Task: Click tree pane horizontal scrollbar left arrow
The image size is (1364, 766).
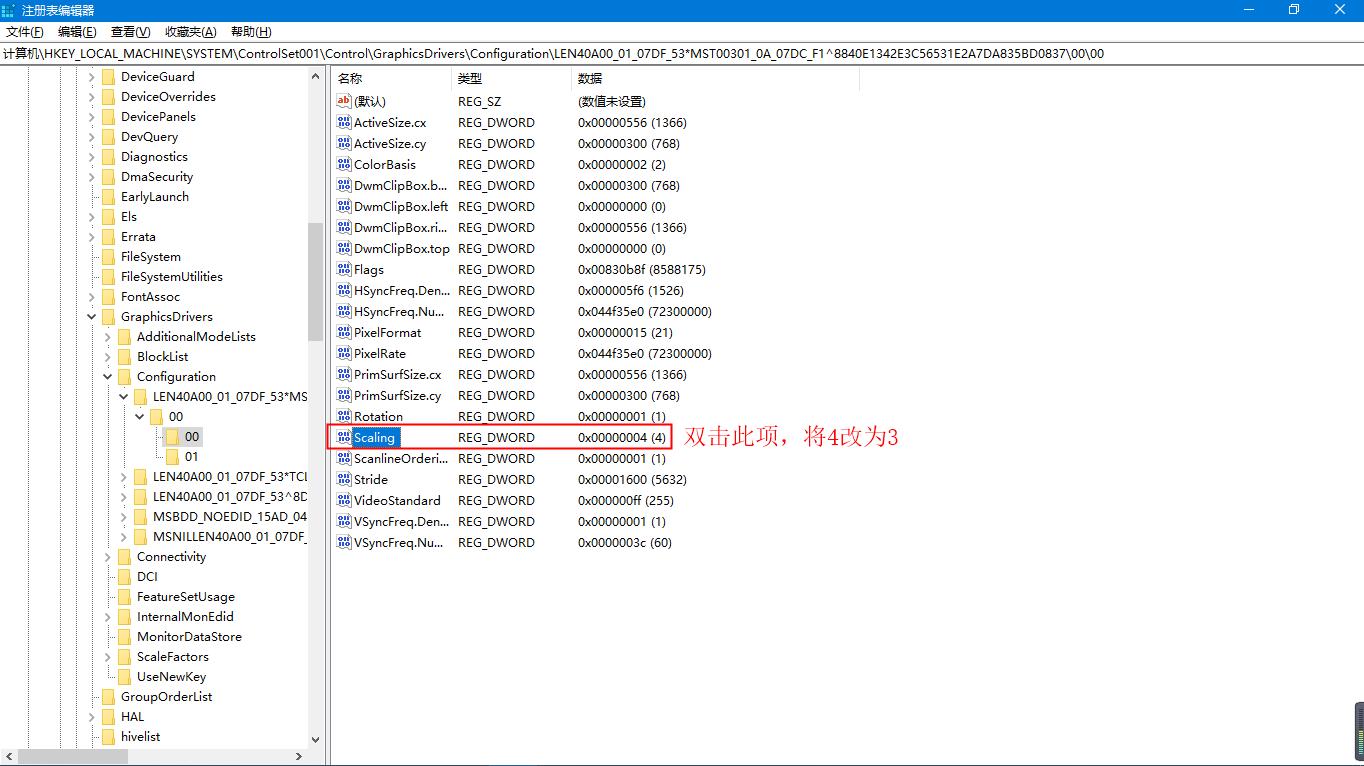Action: click(10, 757)
